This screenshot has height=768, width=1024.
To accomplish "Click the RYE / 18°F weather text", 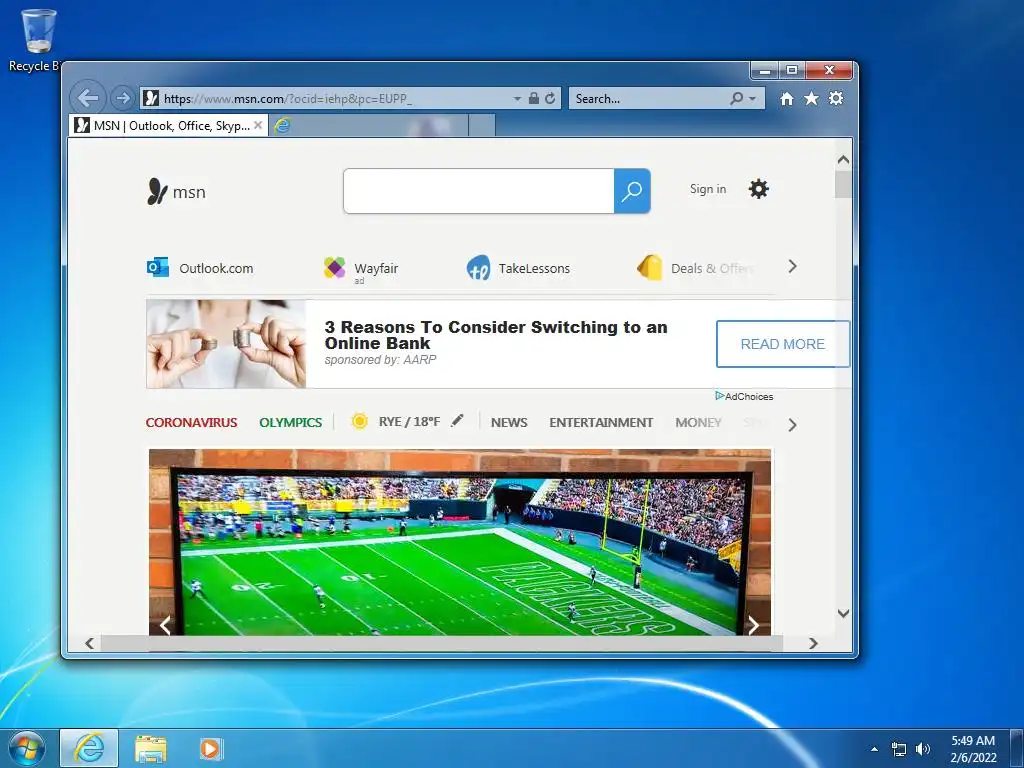I will point(409,422).
